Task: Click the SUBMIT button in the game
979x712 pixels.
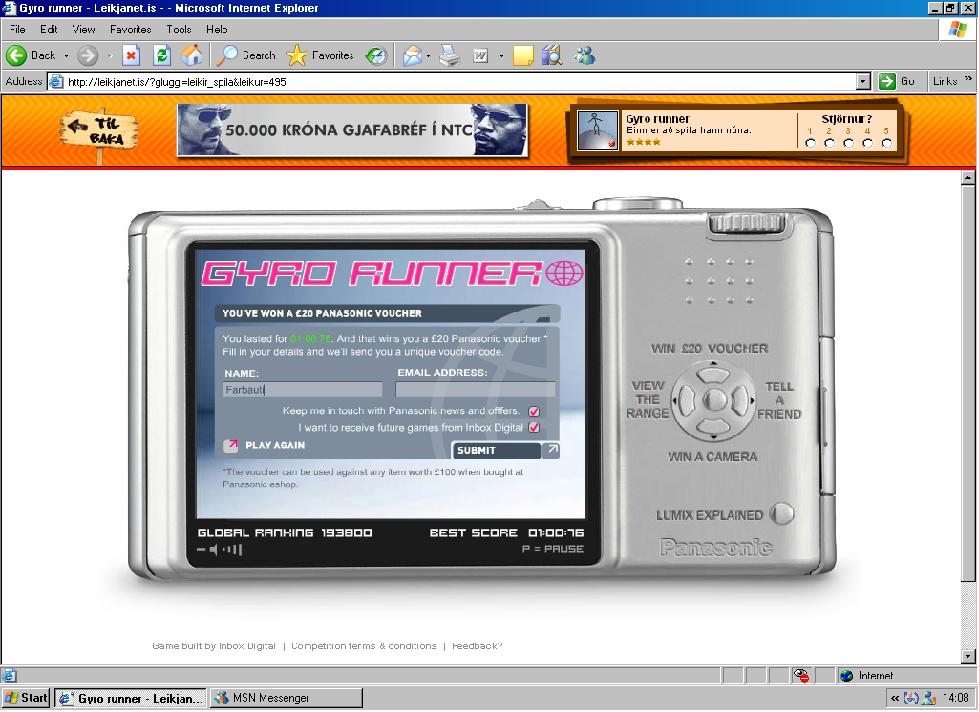Action: [x=505, y=450]
